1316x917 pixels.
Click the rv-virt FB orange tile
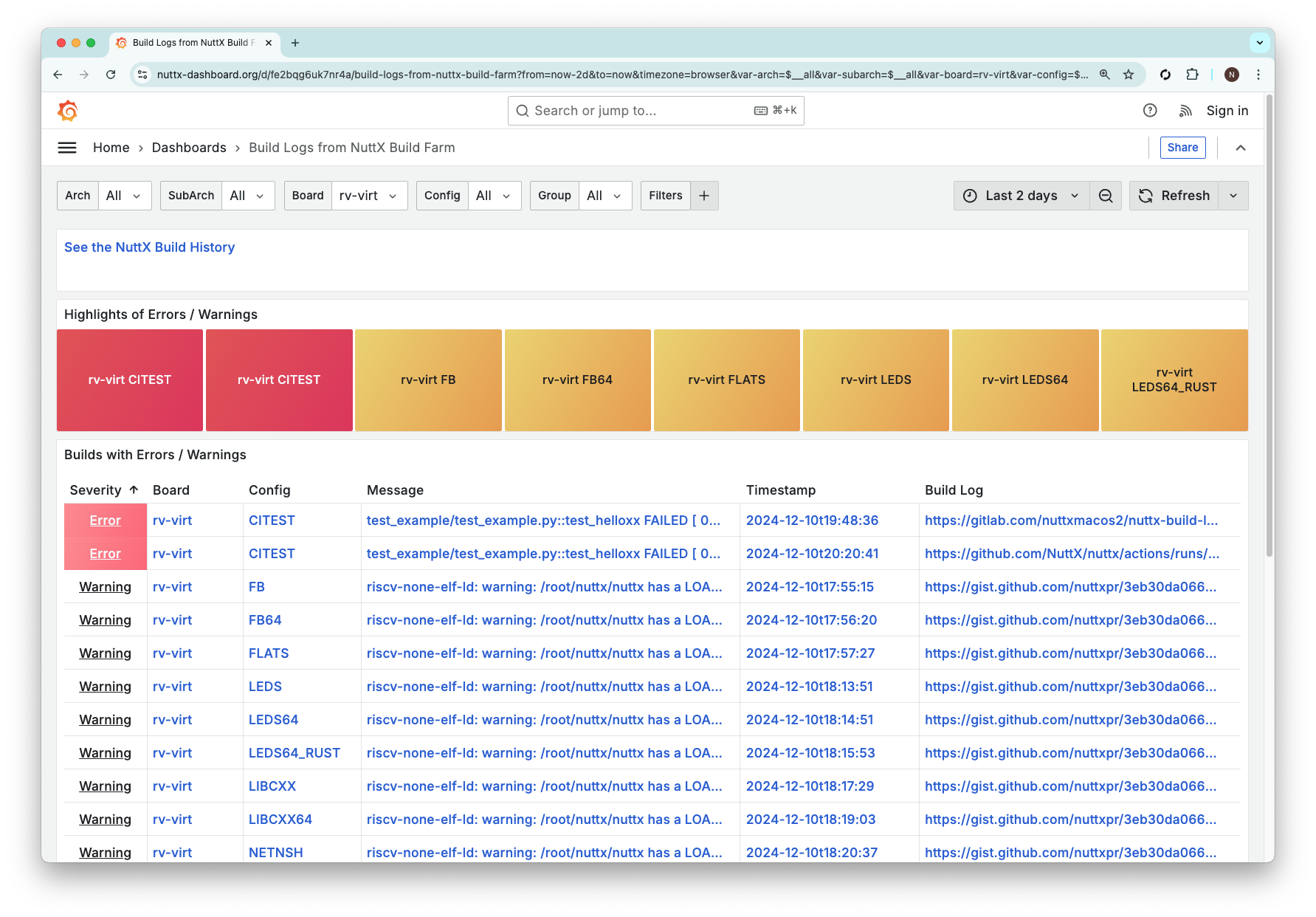428,379
